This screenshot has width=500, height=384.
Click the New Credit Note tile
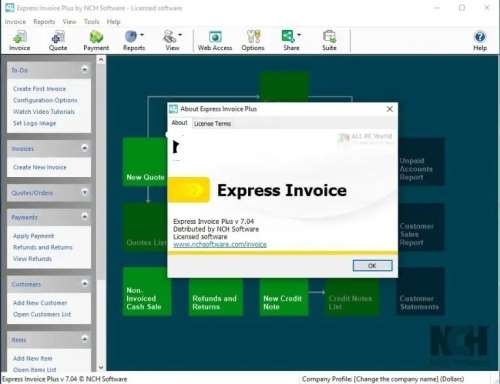284,297
